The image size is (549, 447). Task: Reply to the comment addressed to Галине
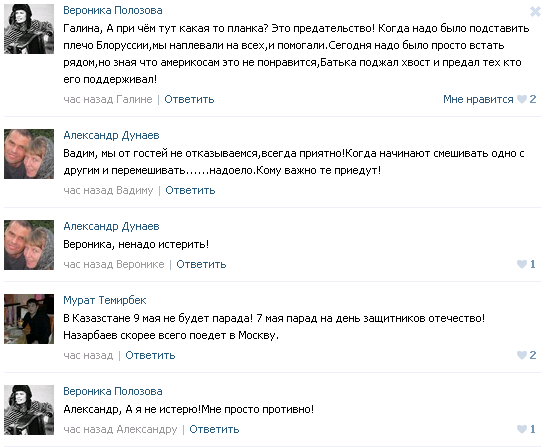[x=189, y=99]
